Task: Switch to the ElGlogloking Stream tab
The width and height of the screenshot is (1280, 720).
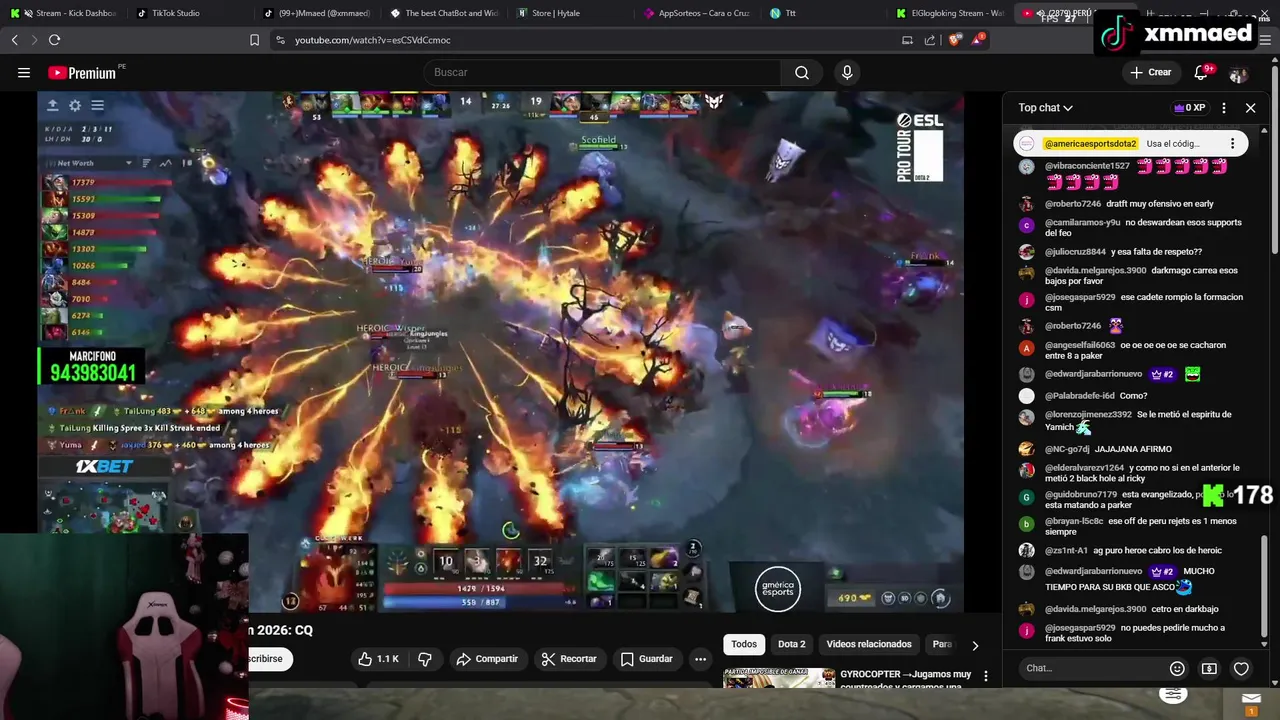Action: click(x=950, y=13)
